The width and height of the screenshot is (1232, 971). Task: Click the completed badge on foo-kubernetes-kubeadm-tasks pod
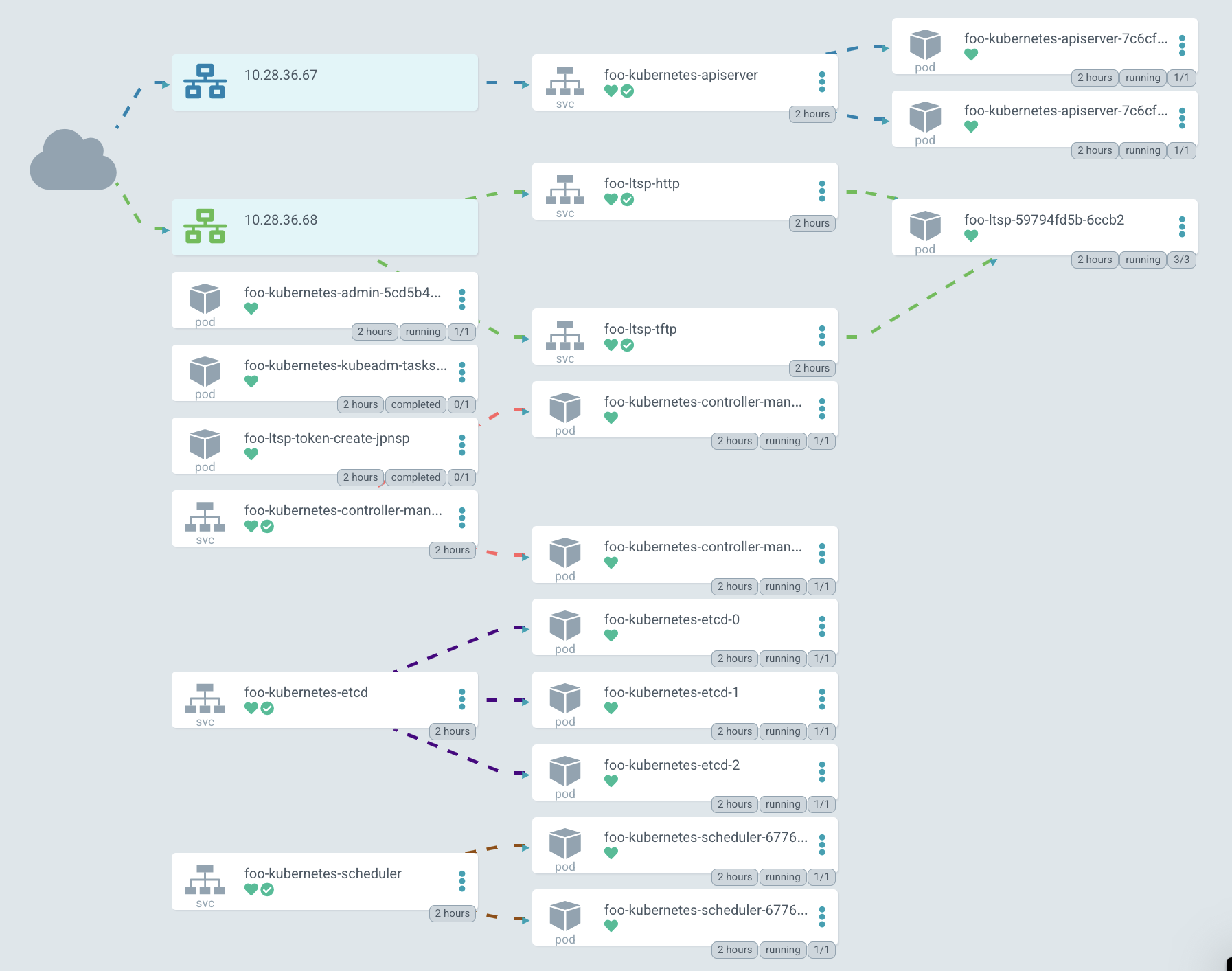(415, 404)
